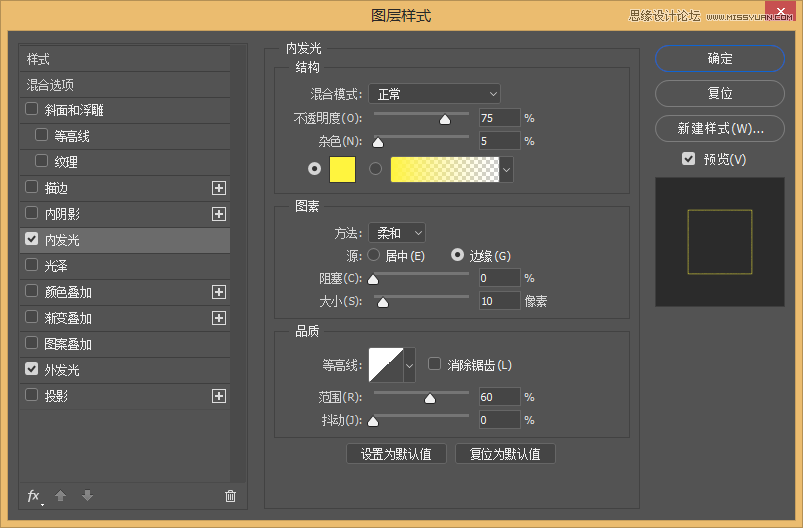The image size is (803, 528).
Task: Select the 投影 effect row
Action: tap(125, 396)
